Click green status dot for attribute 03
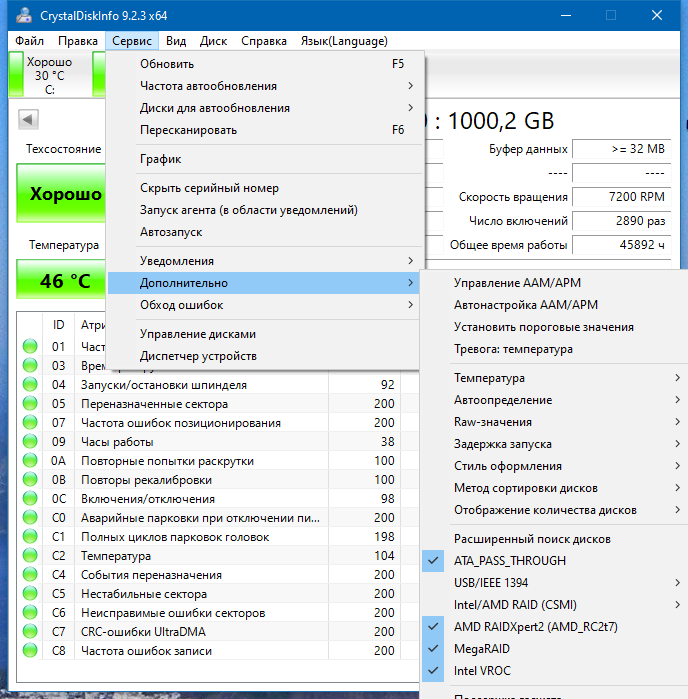This screenshot has height=699, width=688. 30,366
